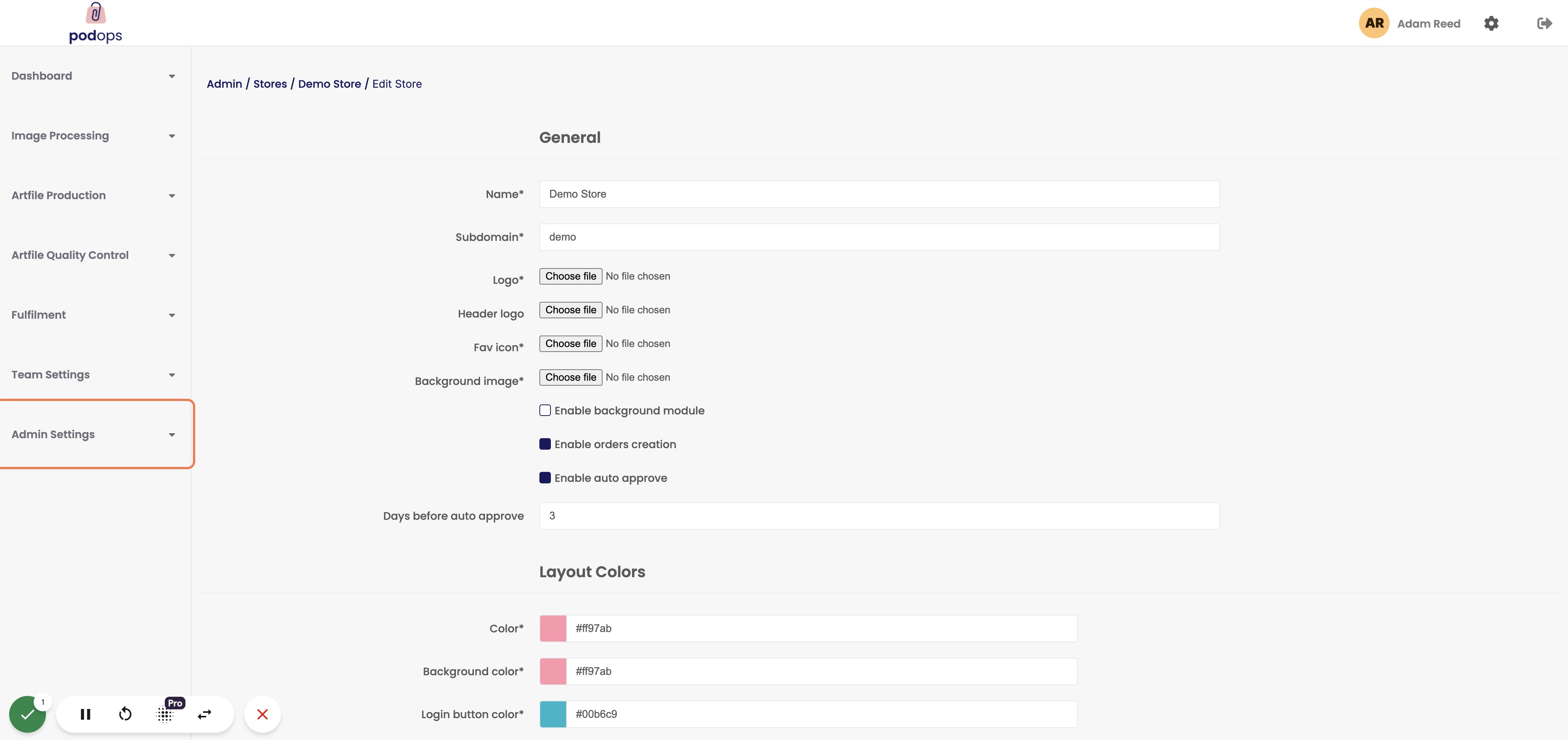Open Login button color swatch
The height and width of the screenshot is (740, 1568).
[x=553, y=714]
